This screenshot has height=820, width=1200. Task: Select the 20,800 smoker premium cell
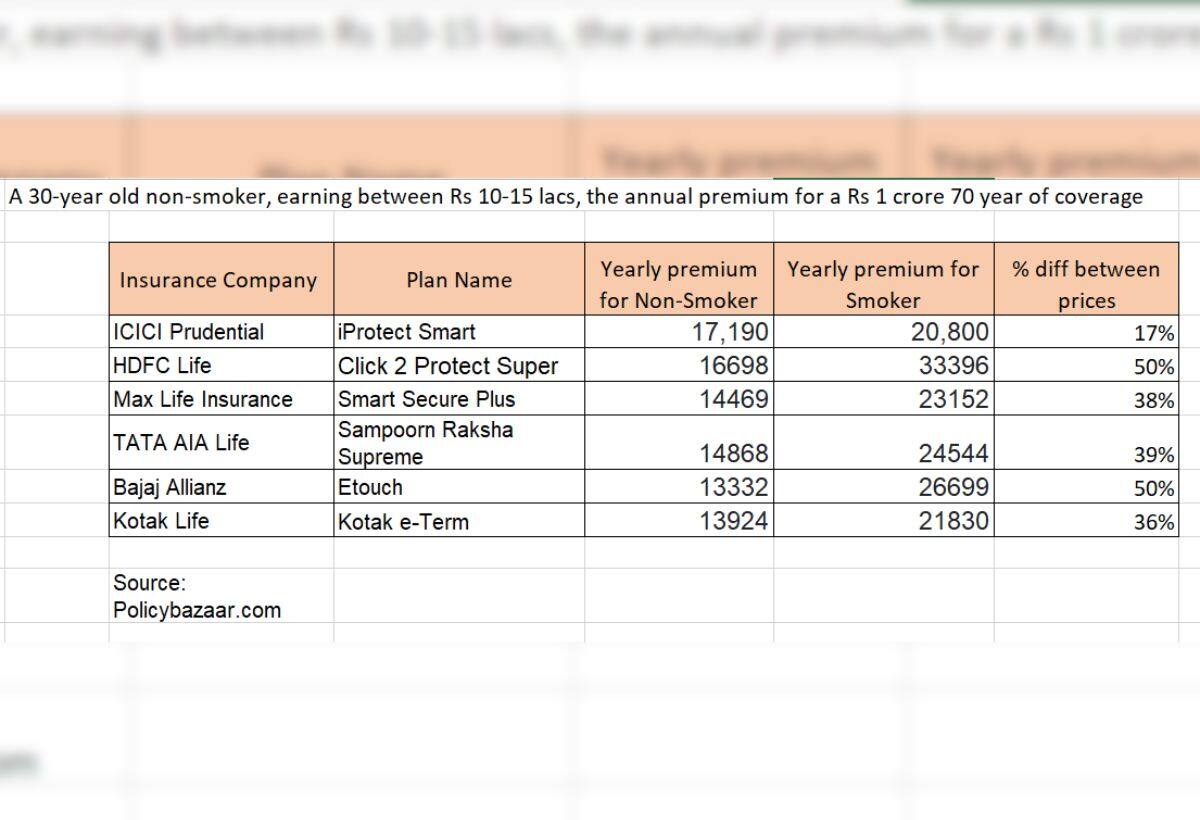(883, 332)
